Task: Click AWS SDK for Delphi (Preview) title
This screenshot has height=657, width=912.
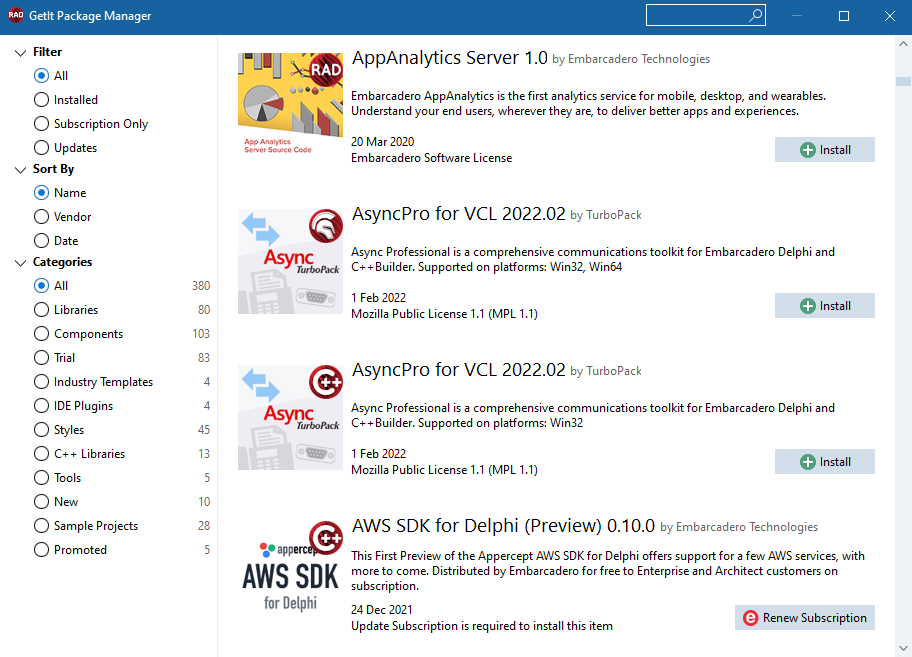Action: [503, 526]
